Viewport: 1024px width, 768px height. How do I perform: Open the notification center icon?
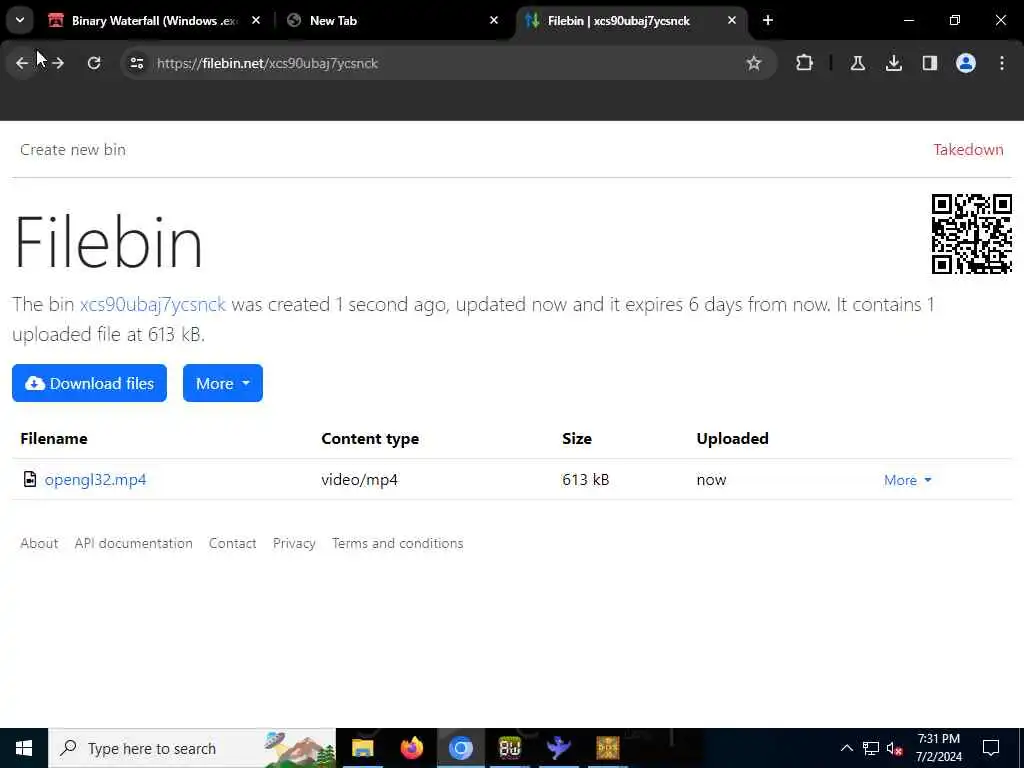click(x=991, y=748)
